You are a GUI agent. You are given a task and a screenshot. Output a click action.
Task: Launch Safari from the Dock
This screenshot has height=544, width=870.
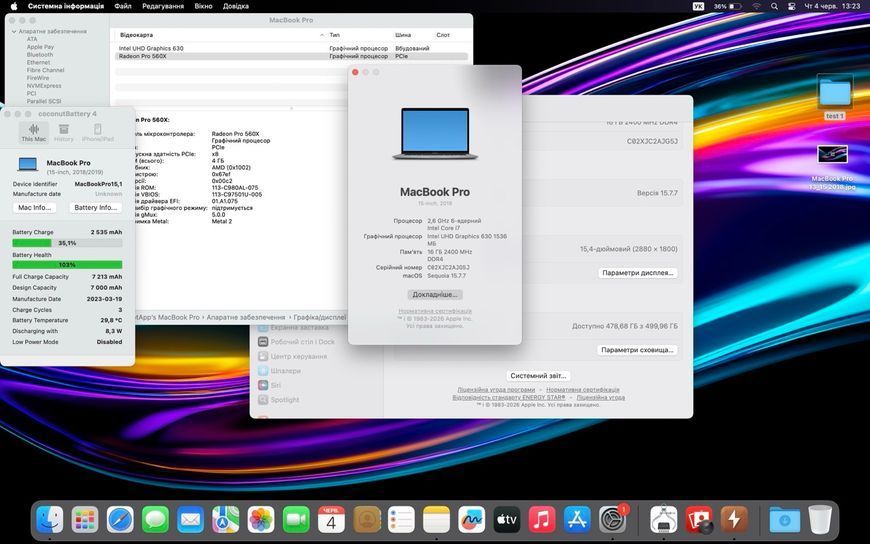pos(120,520)
